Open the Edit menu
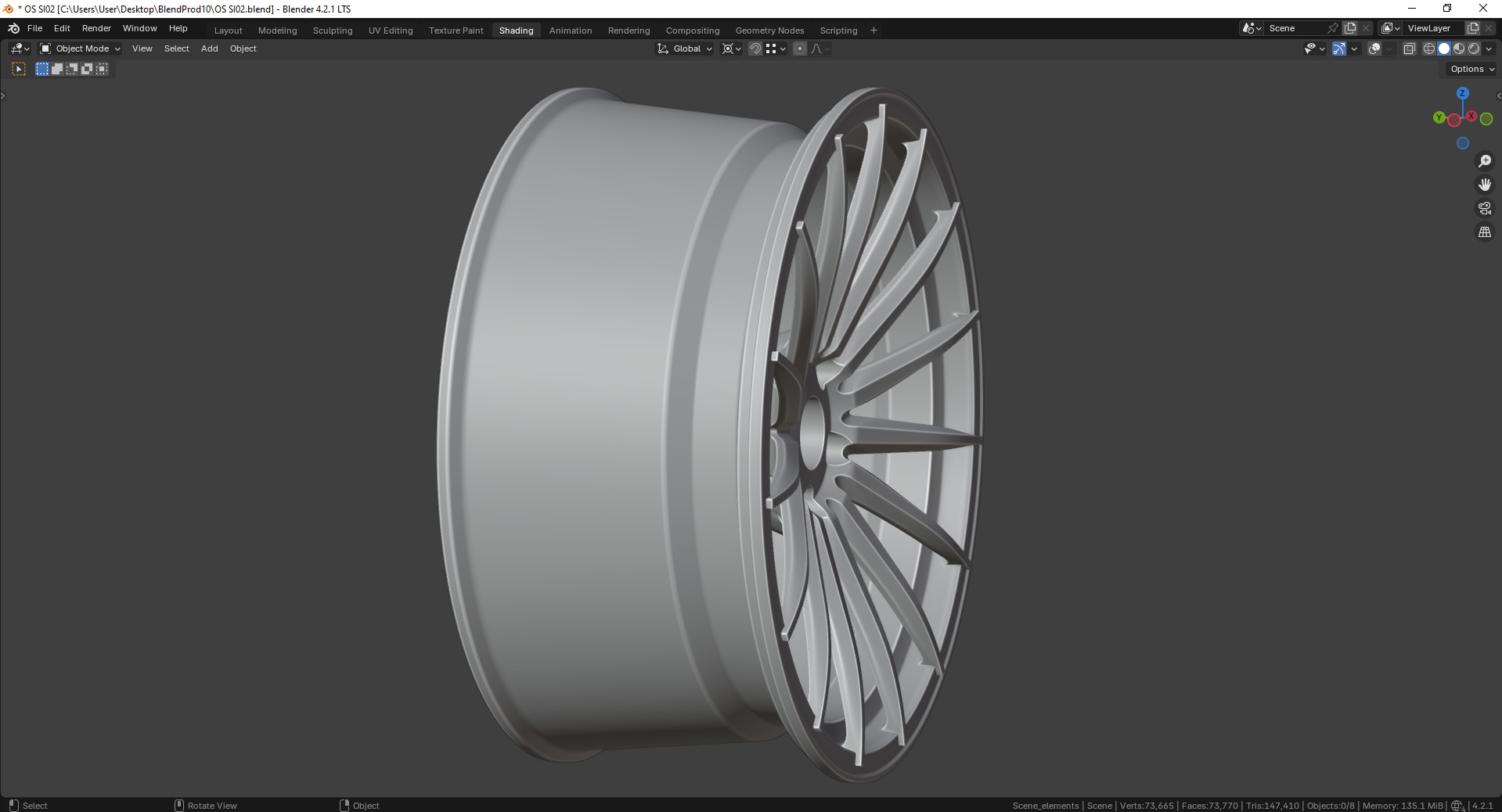This screenshot has width=1502, height=812. (x=63, y=28)
